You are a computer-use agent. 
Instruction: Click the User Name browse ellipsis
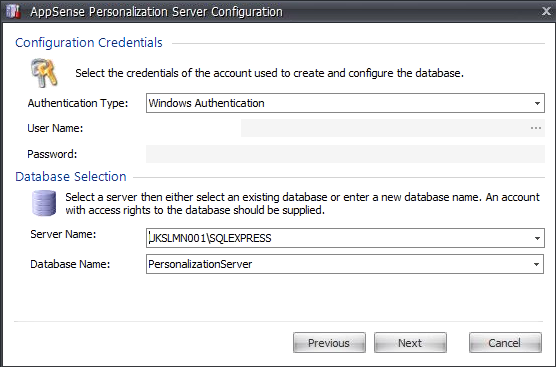point(536,128)
